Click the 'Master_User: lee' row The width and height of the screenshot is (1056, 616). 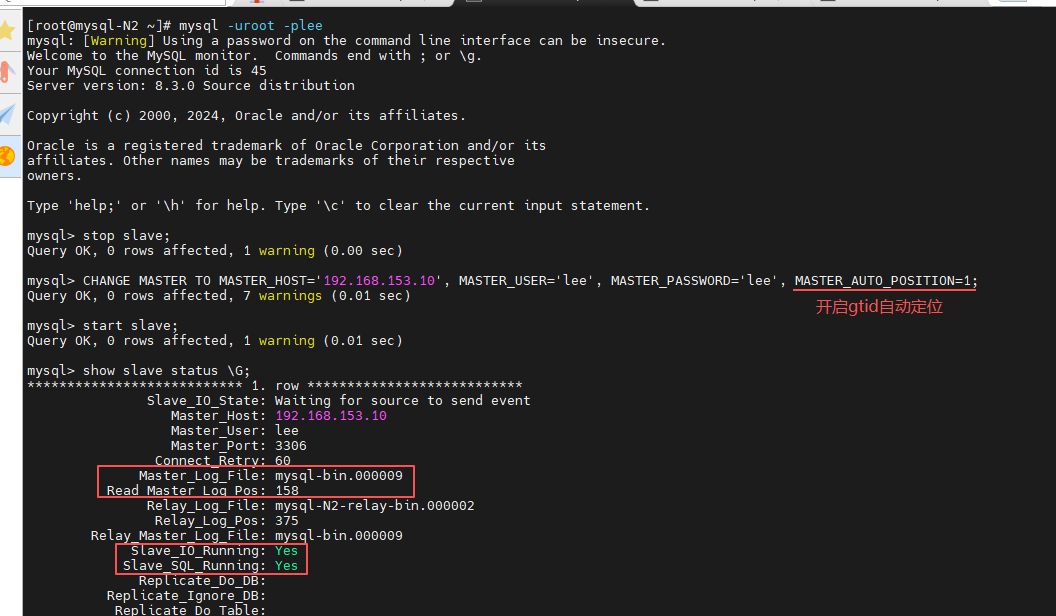234,431
